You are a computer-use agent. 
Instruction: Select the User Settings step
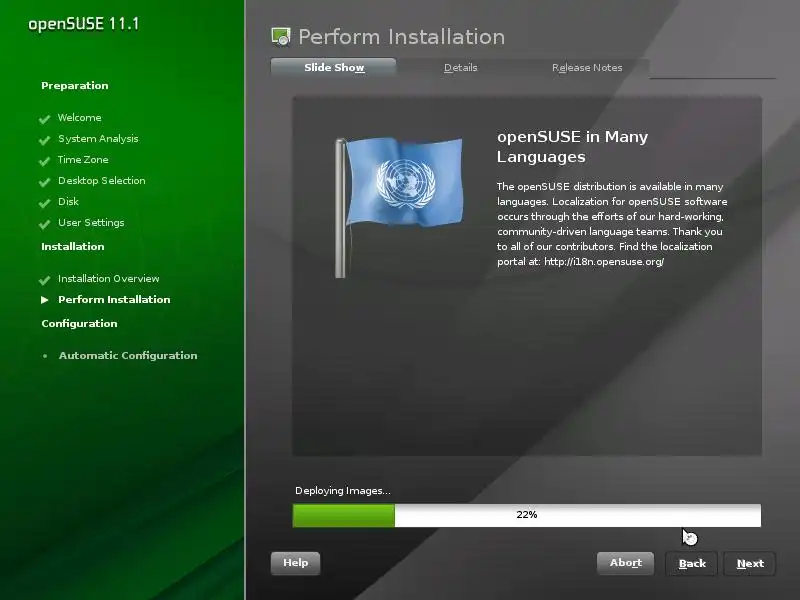tap(91, 223)
